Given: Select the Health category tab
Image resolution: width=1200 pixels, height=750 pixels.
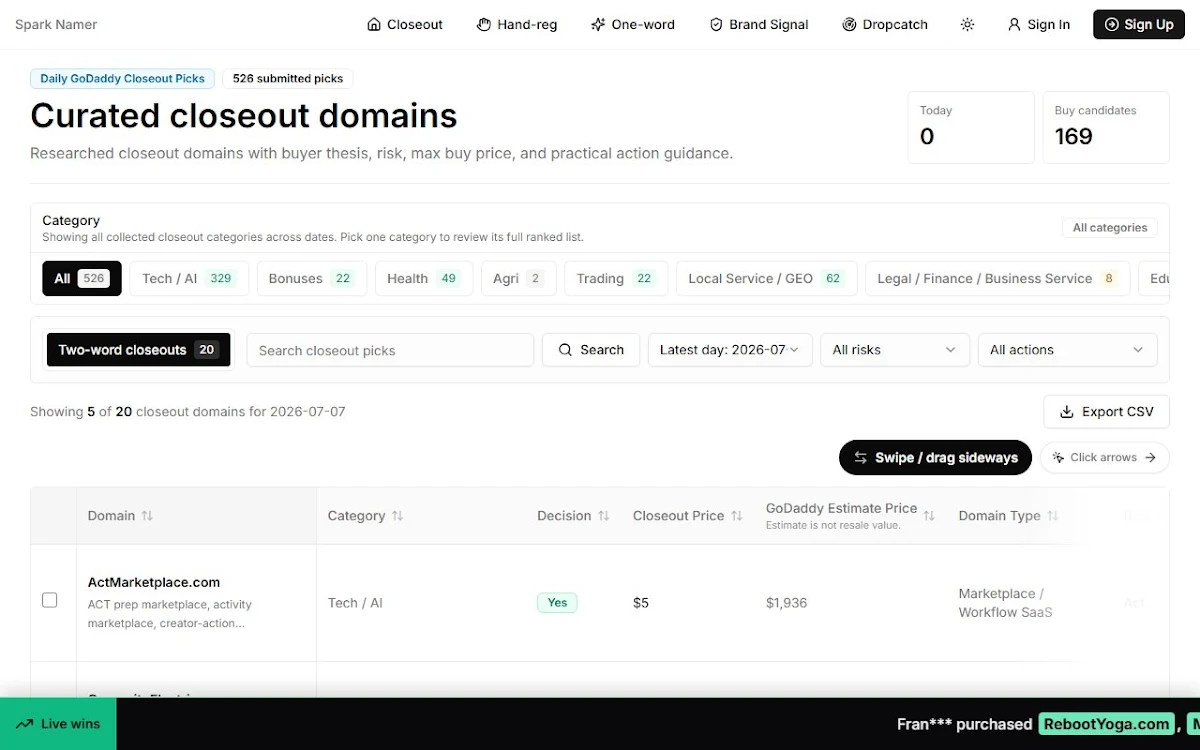Looking at the screenshot, I should coord(424,278).
